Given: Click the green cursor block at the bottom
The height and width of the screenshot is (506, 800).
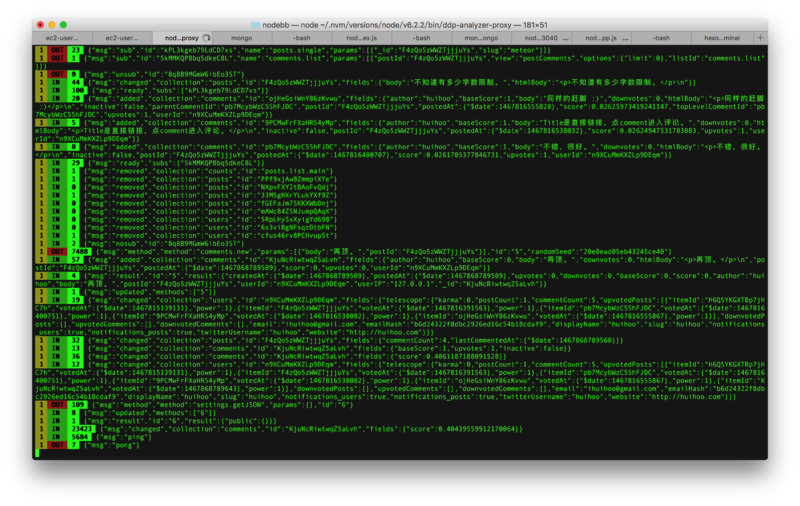Looking at the screenshot, I should tap(36, 453).
